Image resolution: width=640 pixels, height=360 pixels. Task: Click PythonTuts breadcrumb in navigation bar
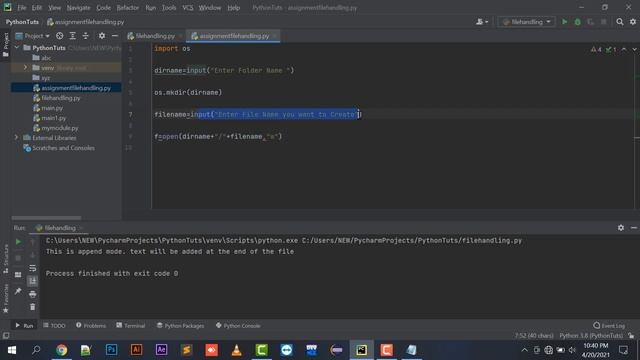click(22, 22)
